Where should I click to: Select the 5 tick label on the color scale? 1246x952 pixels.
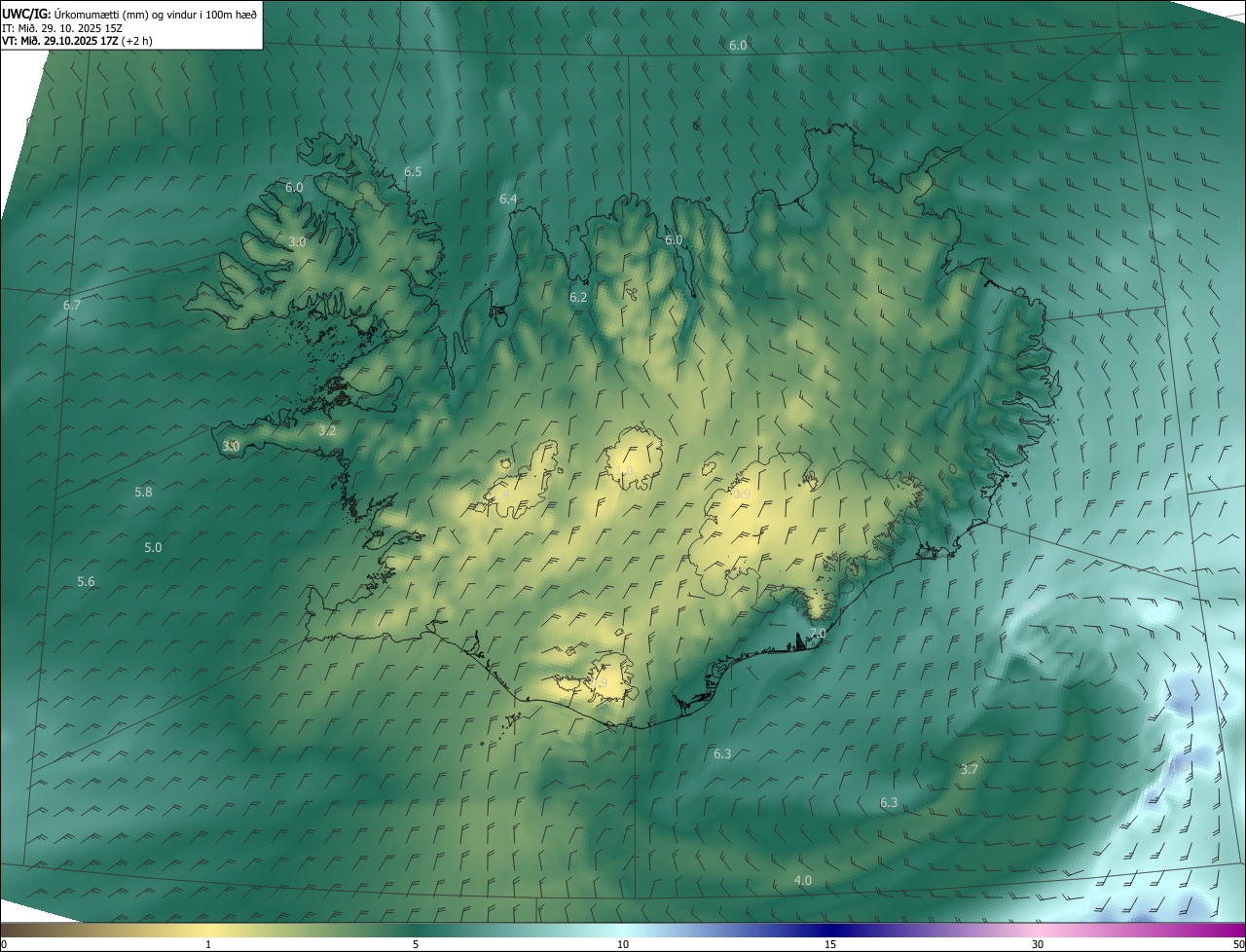[416, 945]
